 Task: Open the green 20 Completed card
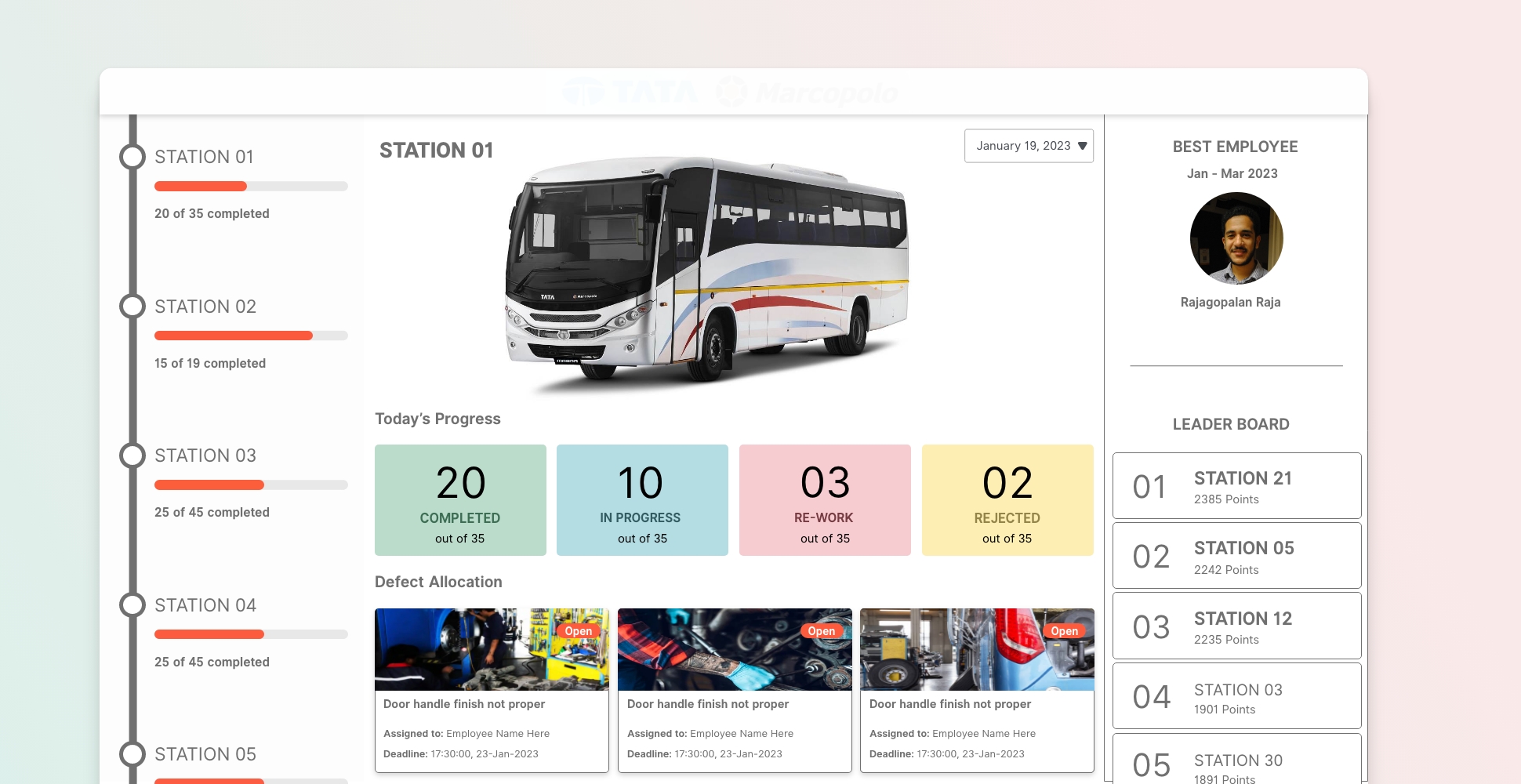[x=460, y=500]
